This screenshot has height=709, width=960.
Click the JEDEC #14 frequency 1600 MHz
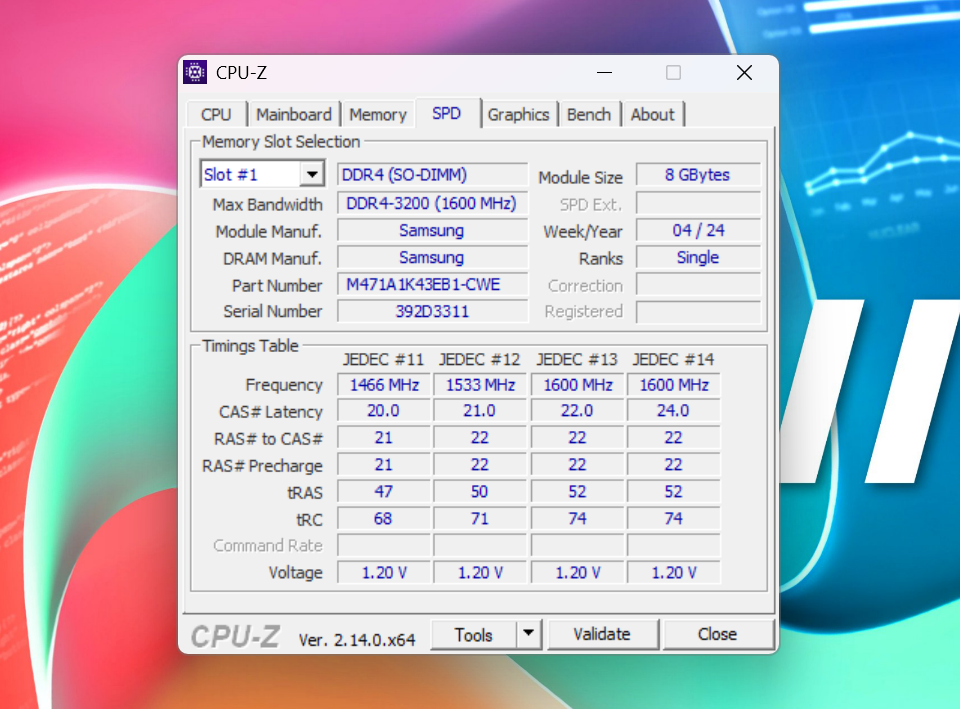pos(673,385)
